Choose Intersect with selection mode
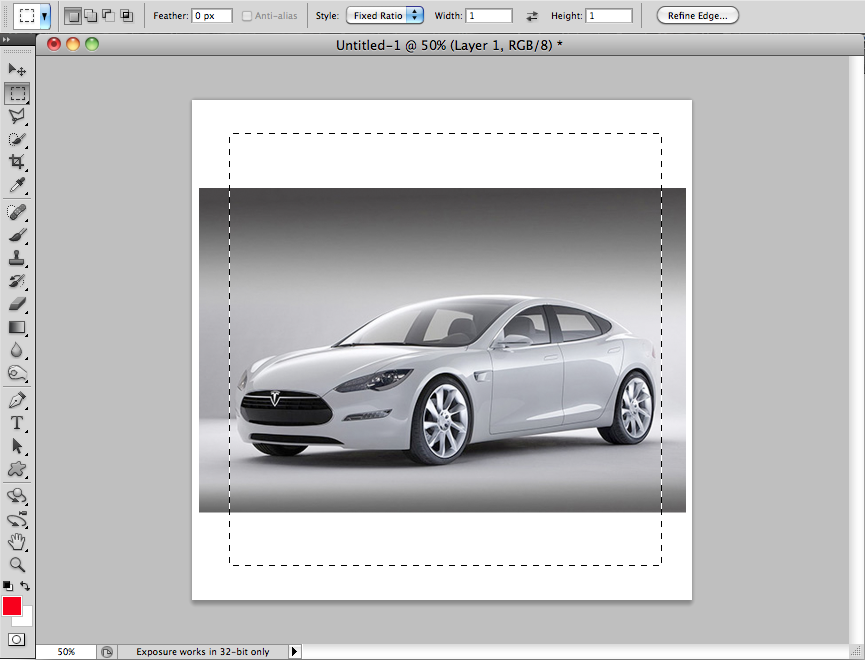The image size is (865, 660). coord(127,16)
